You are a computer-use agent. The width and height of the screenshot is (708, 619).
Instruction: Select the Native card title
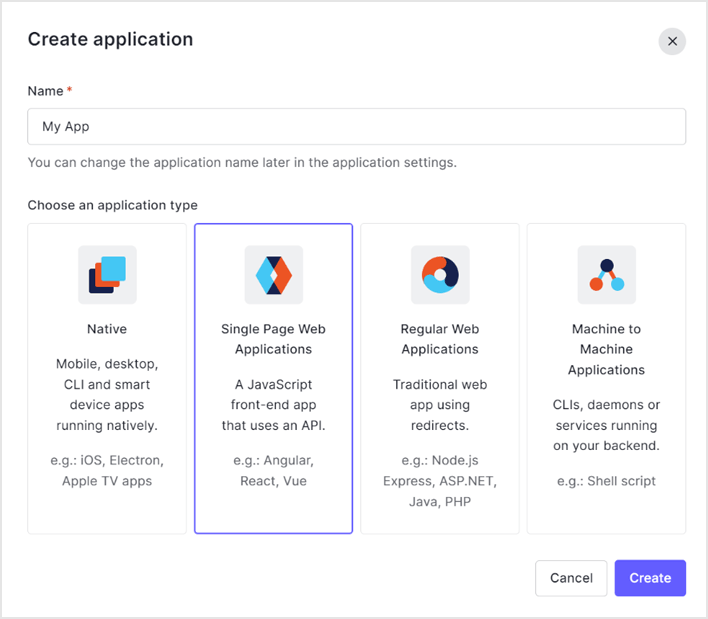pos(107,329)
